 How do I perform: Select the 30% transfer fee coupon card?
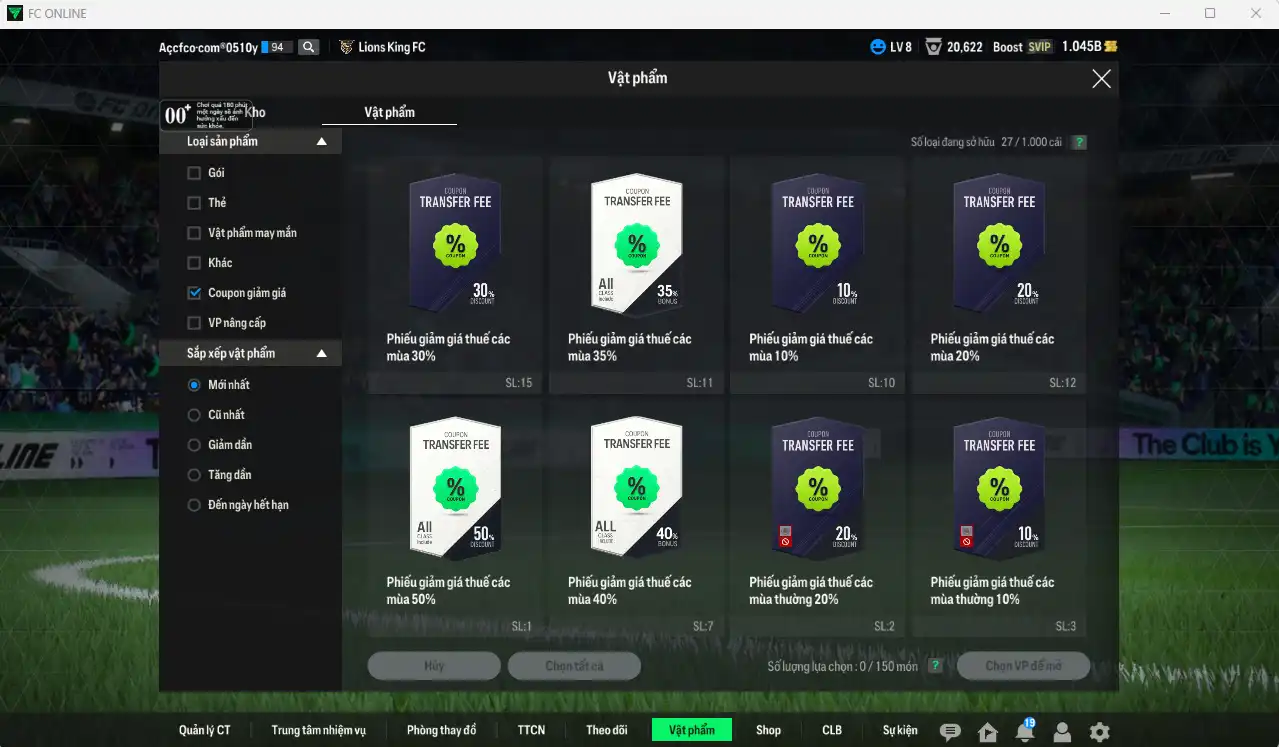[x=455, y=274]
